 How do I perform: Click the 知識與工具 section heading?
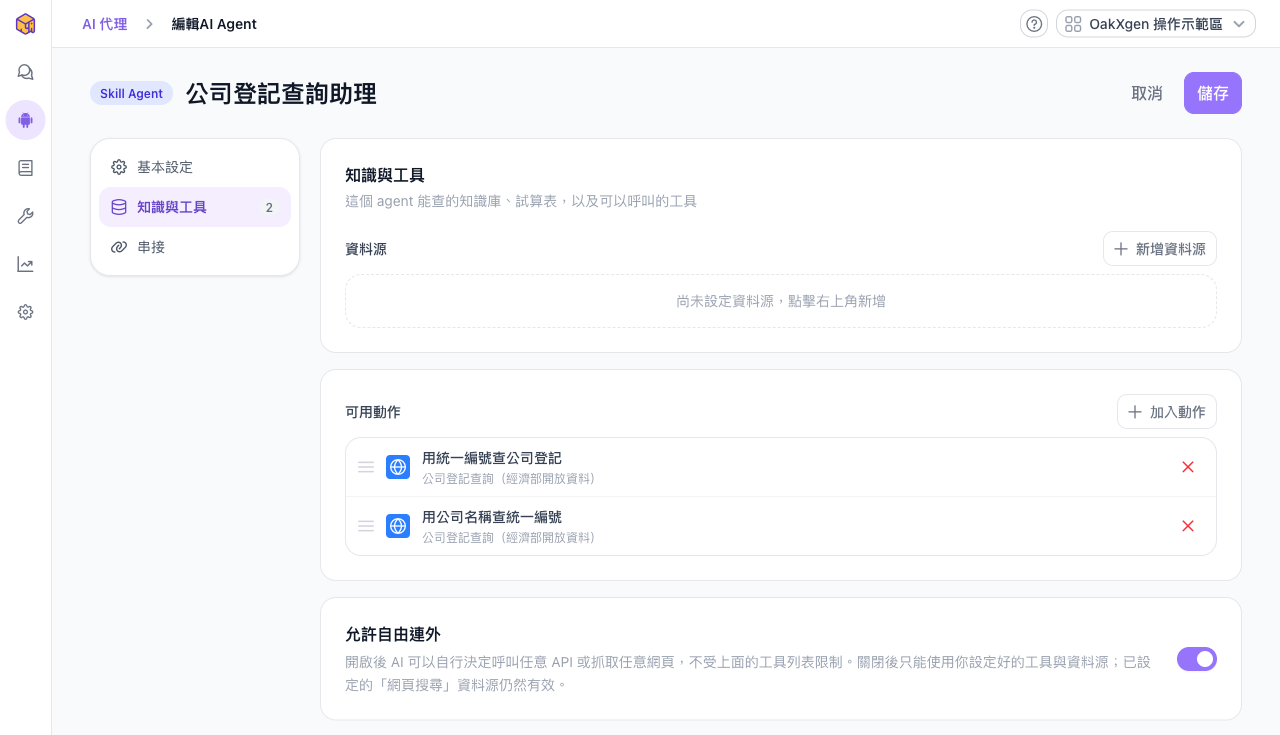click(385, 175)
